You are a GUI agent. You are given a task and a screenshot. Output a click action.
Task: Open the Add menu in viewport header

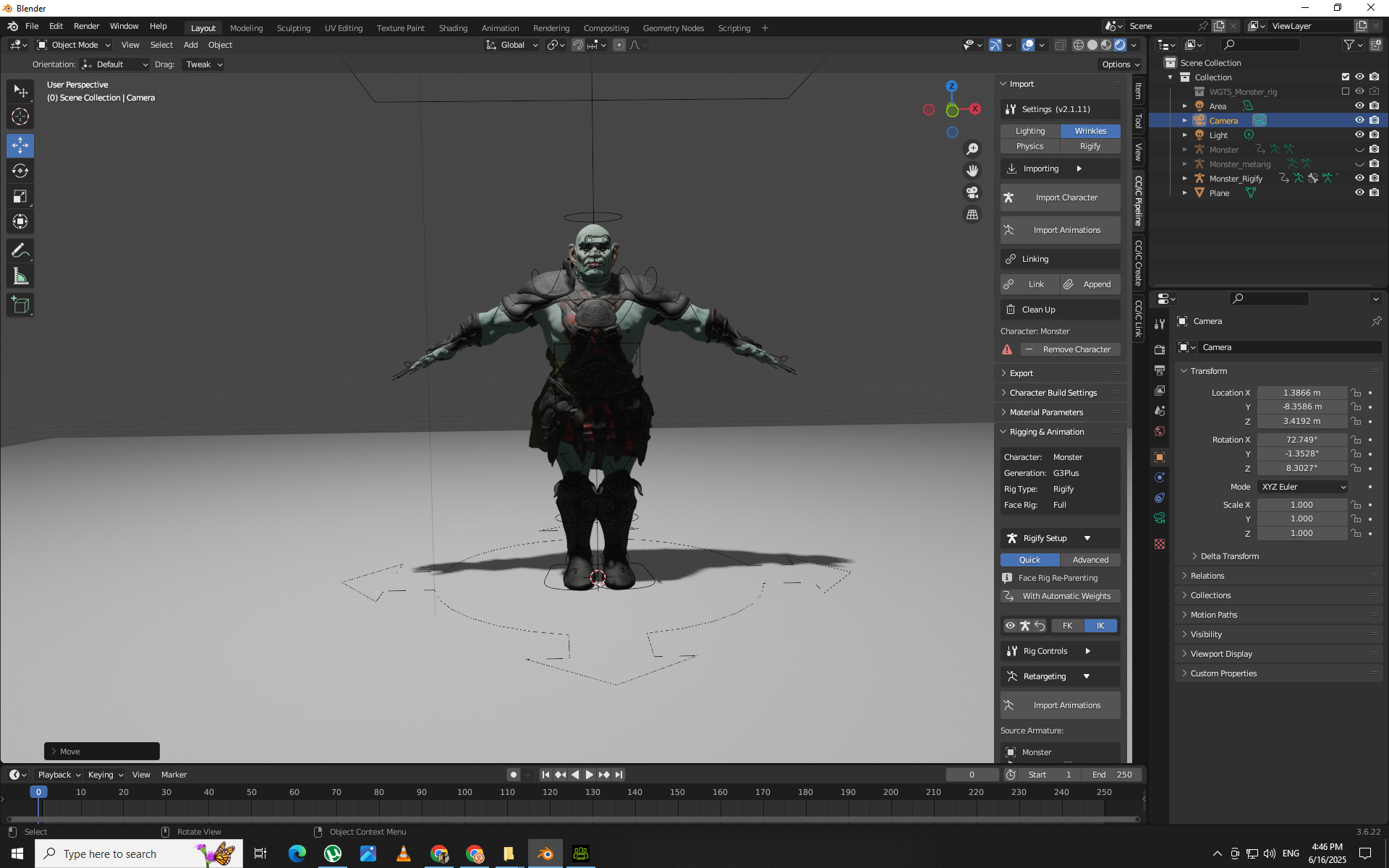[x=190, y=45]
